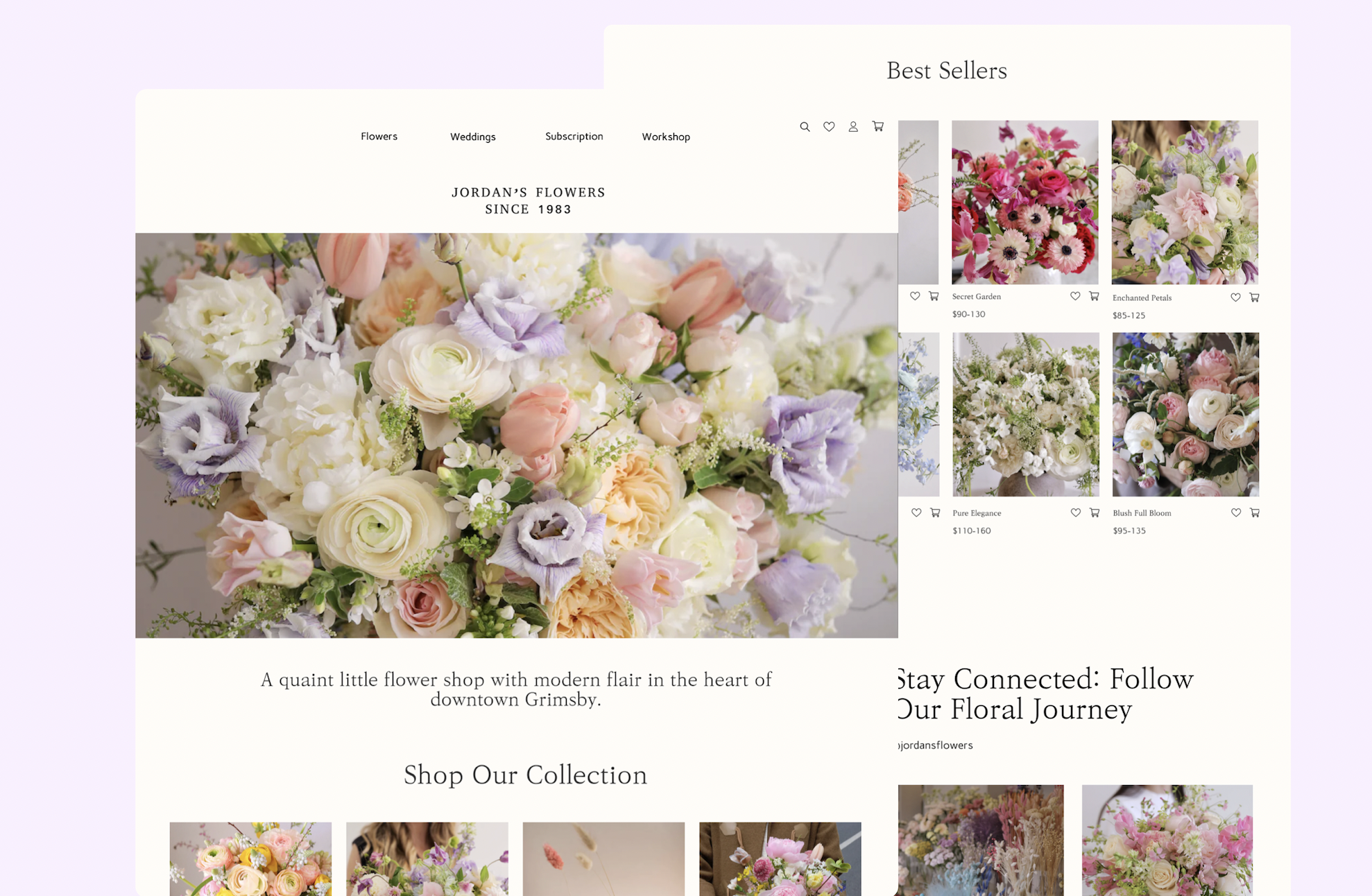This screenshot has width=1372, height=896.
Task: Click the Jordan's Flowers logo text
Action: point(528,200)
